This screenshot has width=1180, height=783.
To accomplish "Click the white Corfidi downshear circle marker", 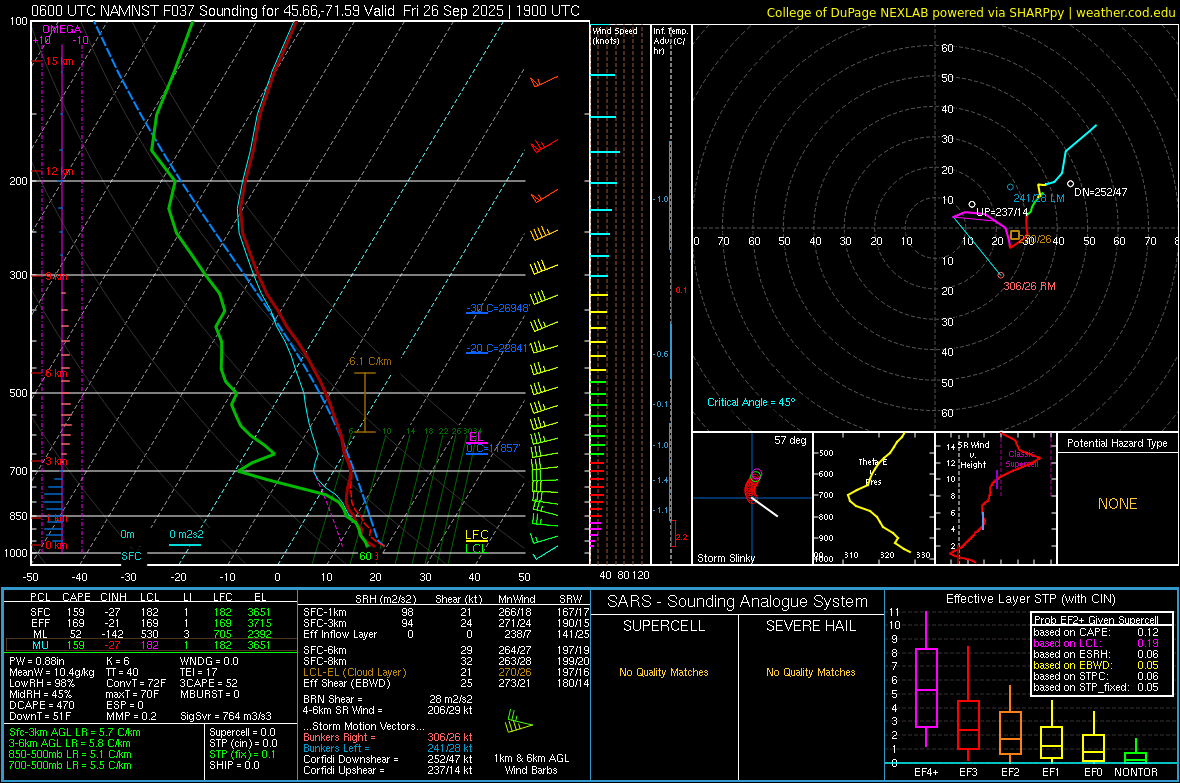I will coord(1070,184).
